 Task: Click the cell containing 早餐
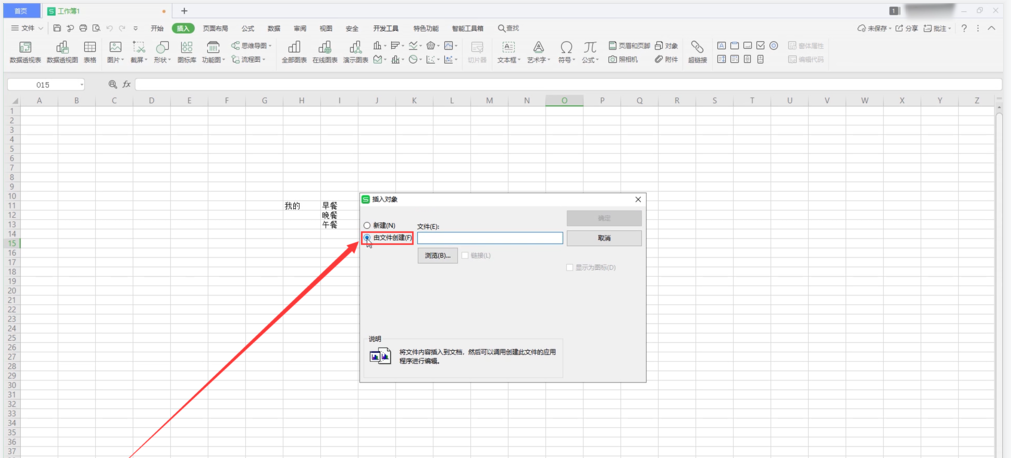[339, 206]
